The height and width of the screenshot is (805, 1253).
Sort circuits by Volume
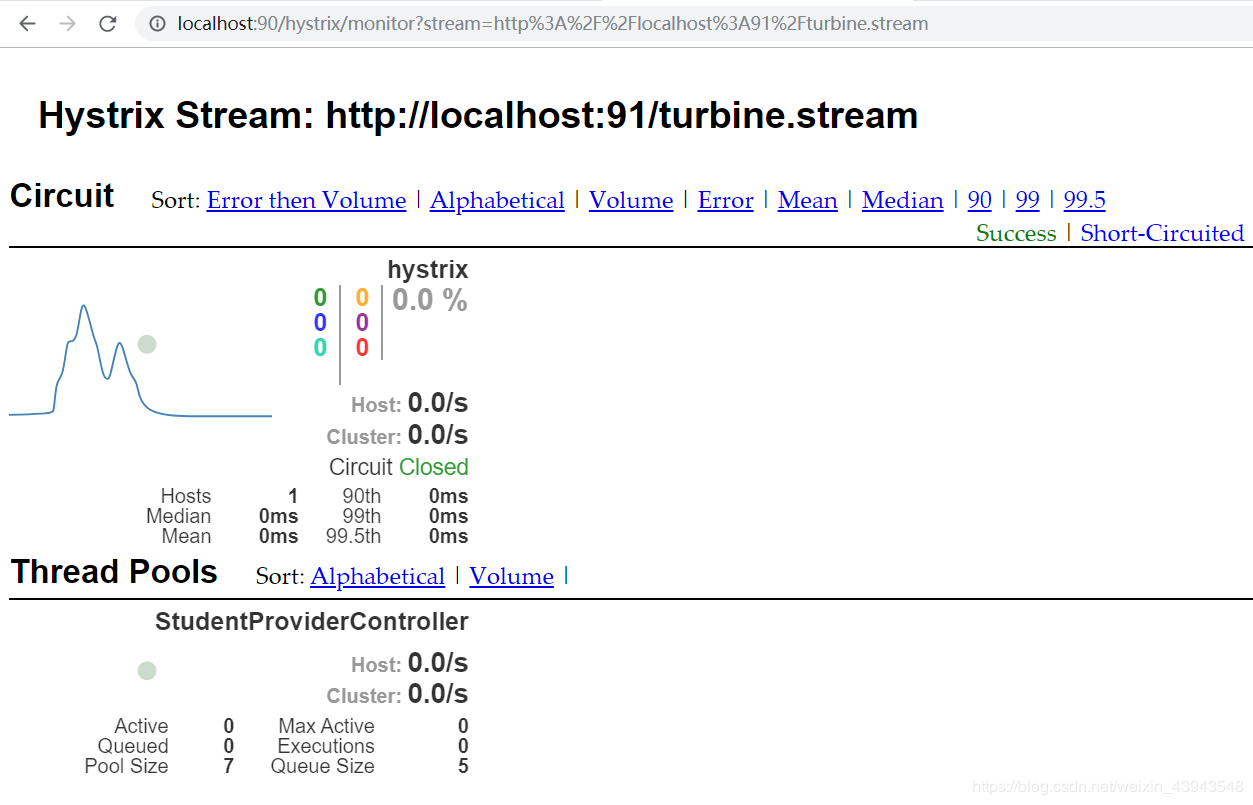click(x=631, y=201)
